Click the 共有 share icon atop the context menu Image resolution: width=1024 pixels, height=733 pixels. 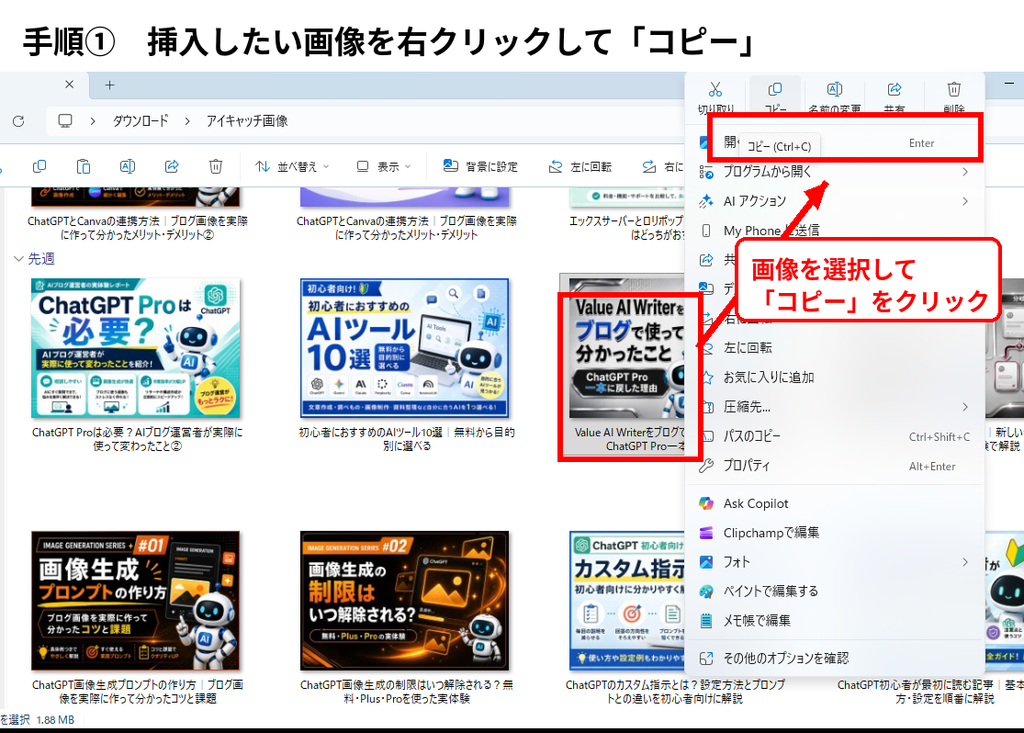coord(894,89)
